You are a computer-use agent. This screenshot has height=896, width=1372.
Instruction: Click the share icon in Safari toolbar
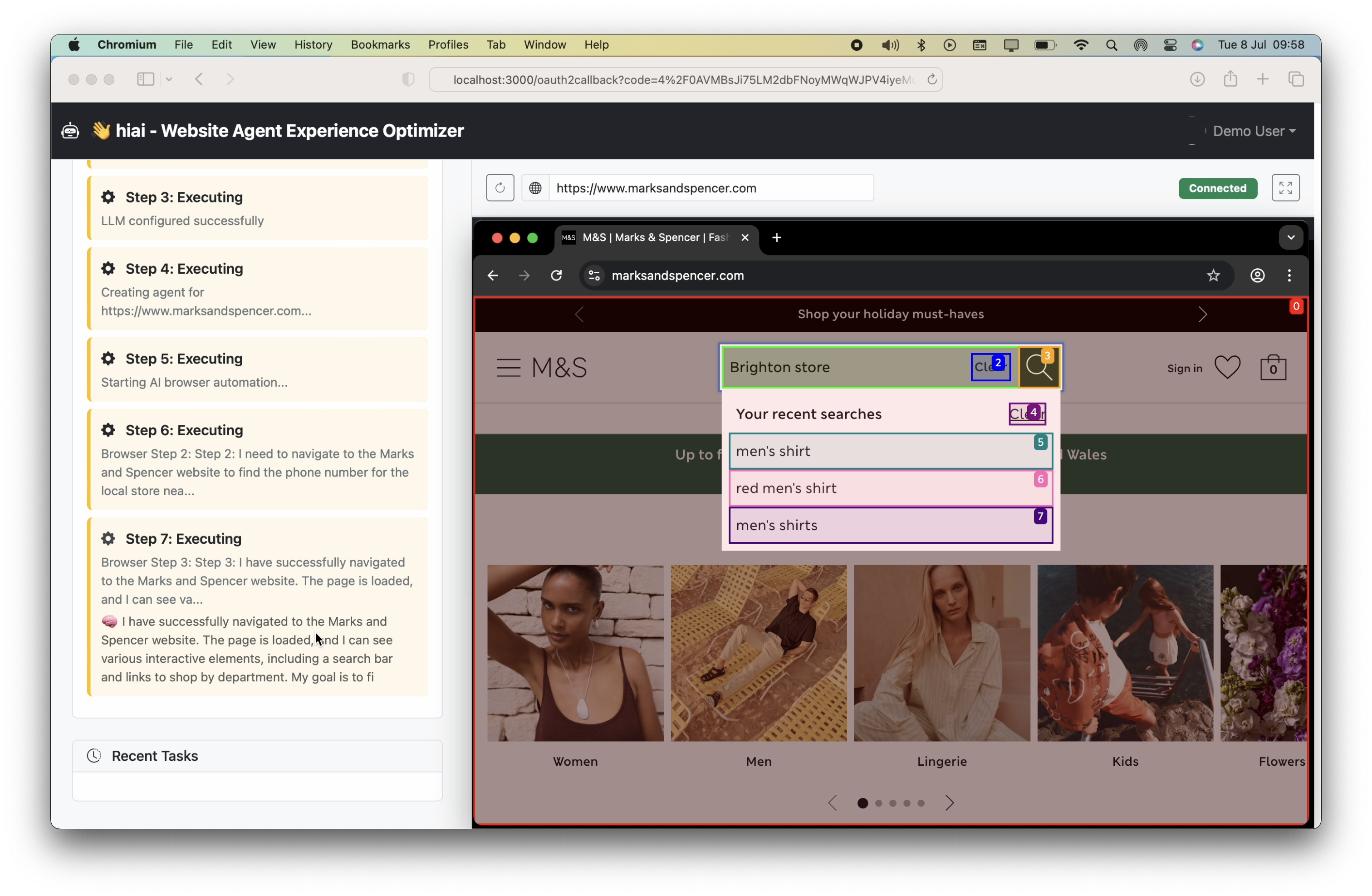pyautogui.click(x=1231, y=79)
